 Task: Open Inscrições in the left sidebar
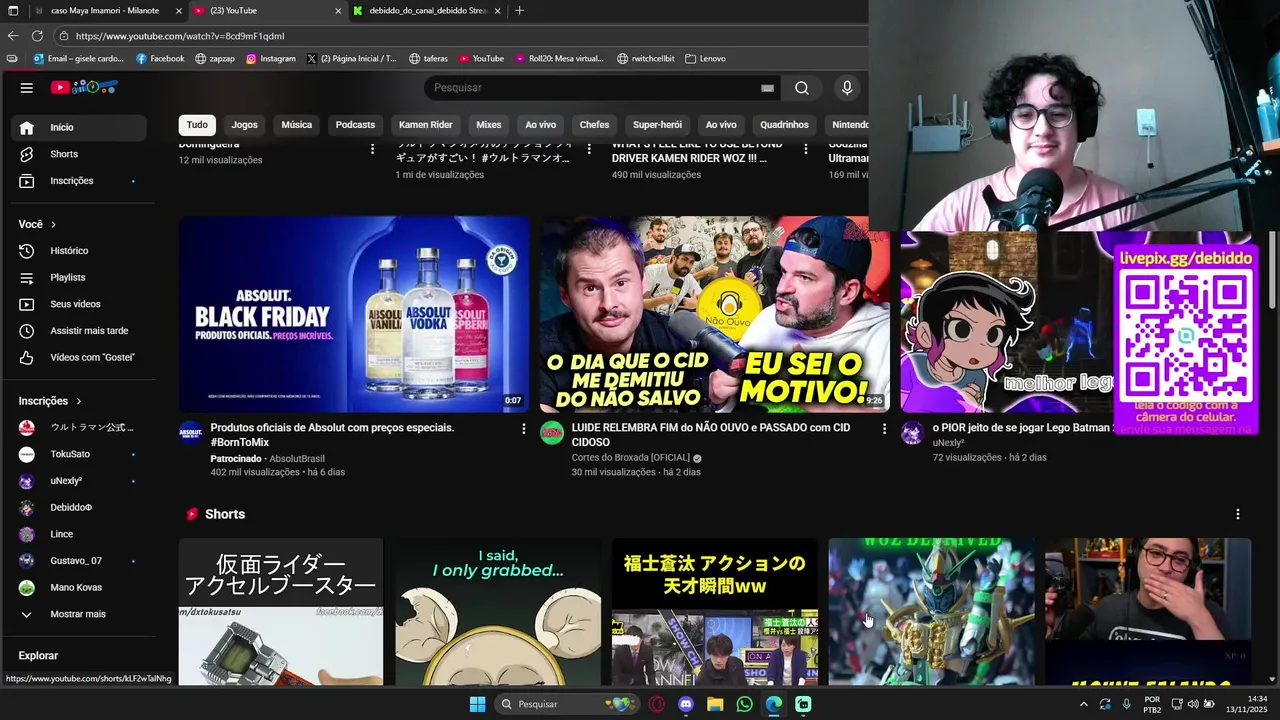pyautogui.click(x=78, y=181)
